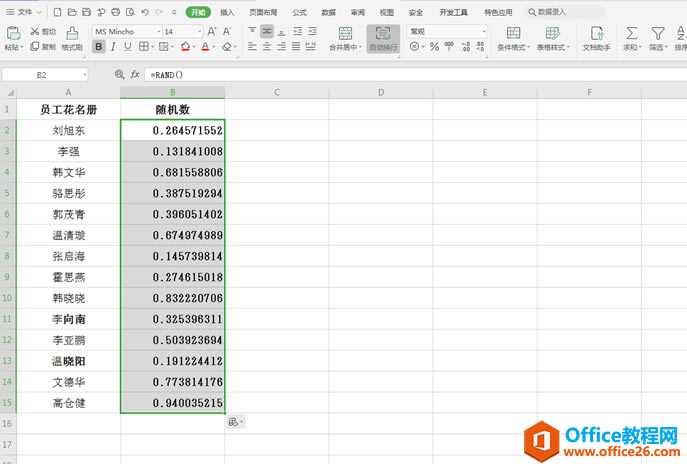Decrease decimal places
Viewport: 687px width, 469px height.
coord(480,46)
